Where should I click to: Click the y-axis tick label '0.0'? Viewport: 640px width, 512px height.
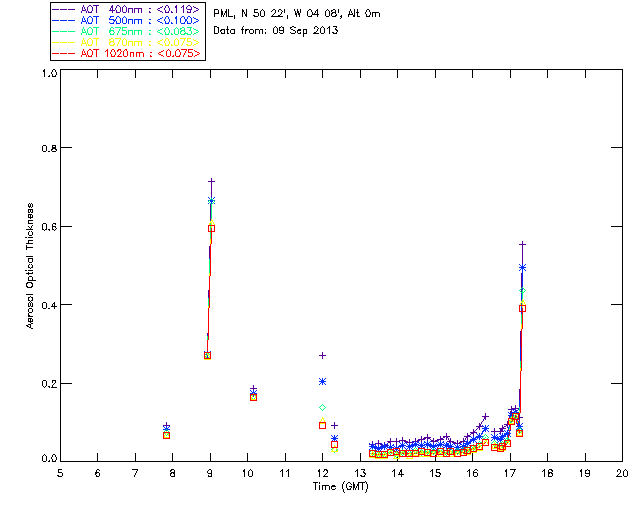click(x=49, y=459)
